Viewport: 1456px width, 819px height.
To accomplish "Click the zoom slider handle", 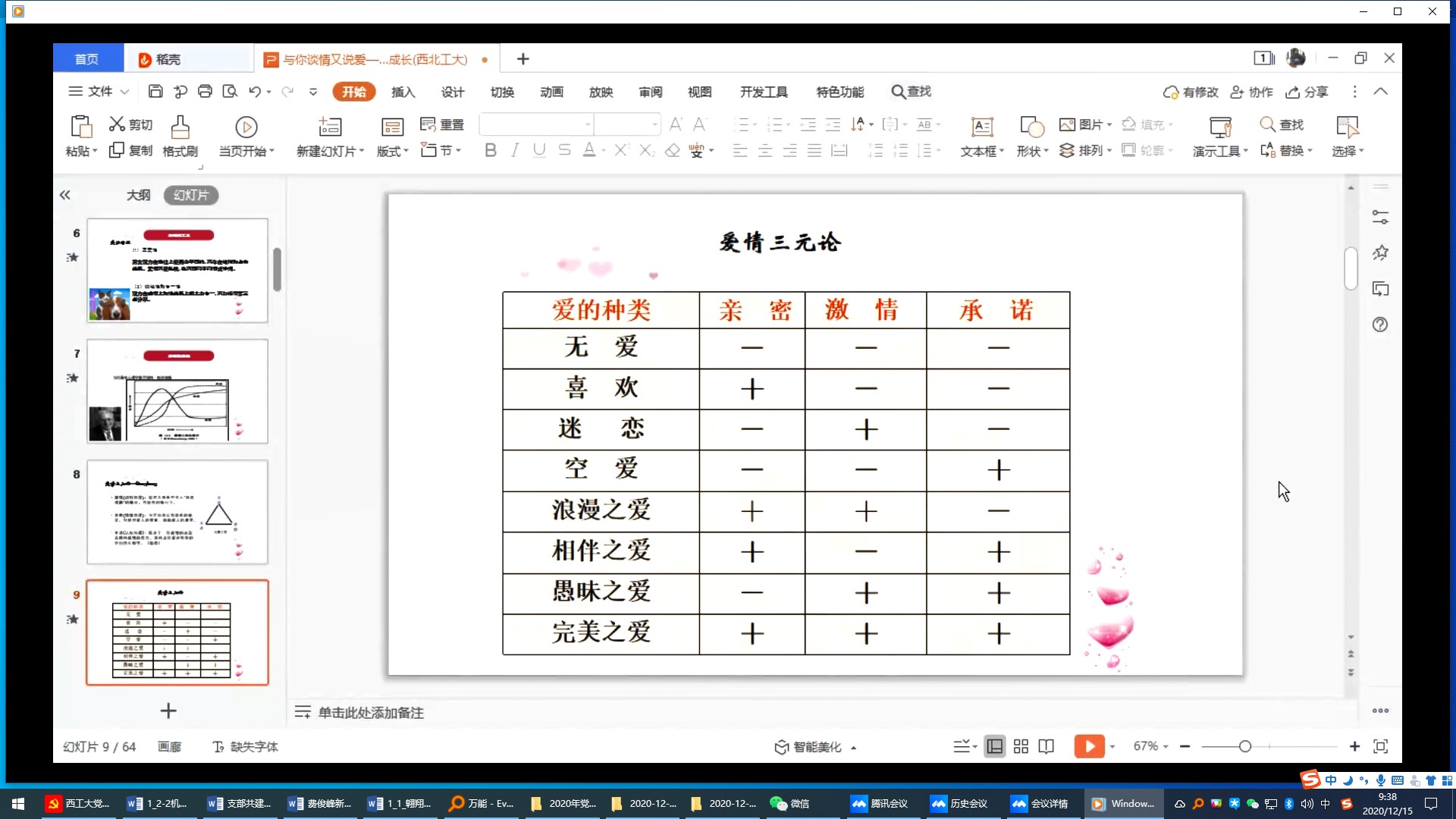I will [x=1244, y=747].
